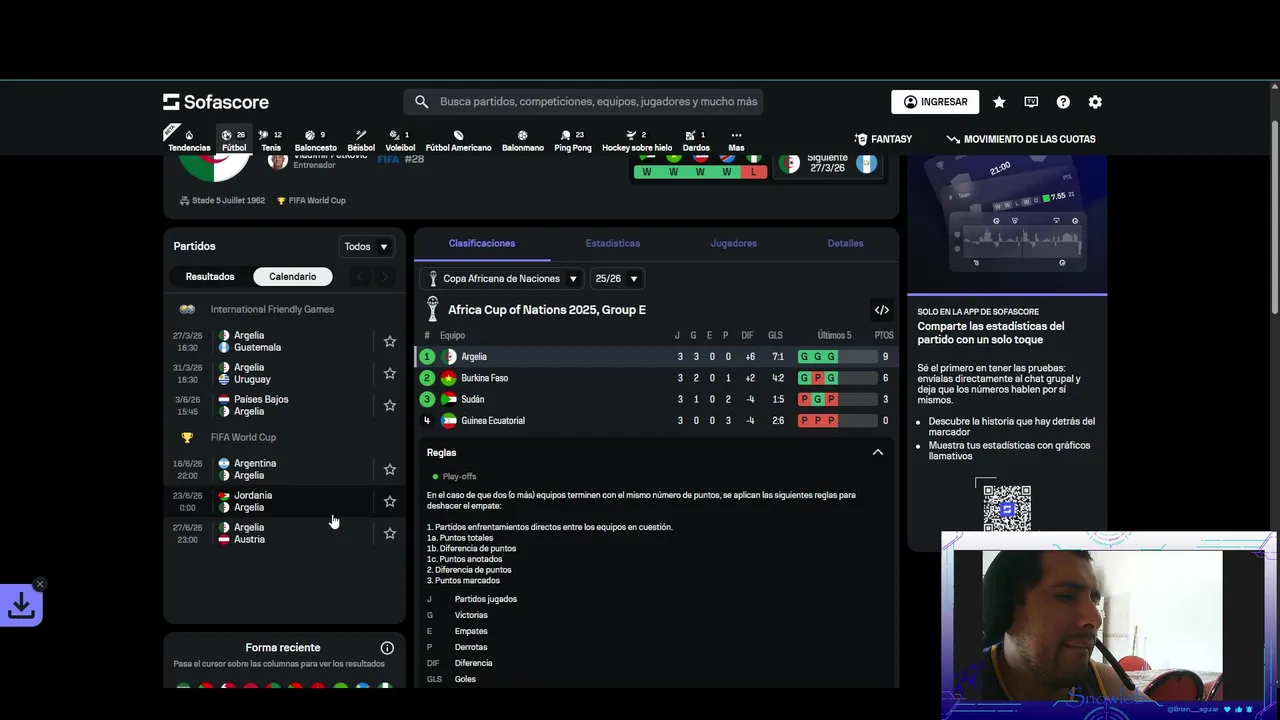
Task: Open the Mas more sports menu
Action: coord(736,141)
